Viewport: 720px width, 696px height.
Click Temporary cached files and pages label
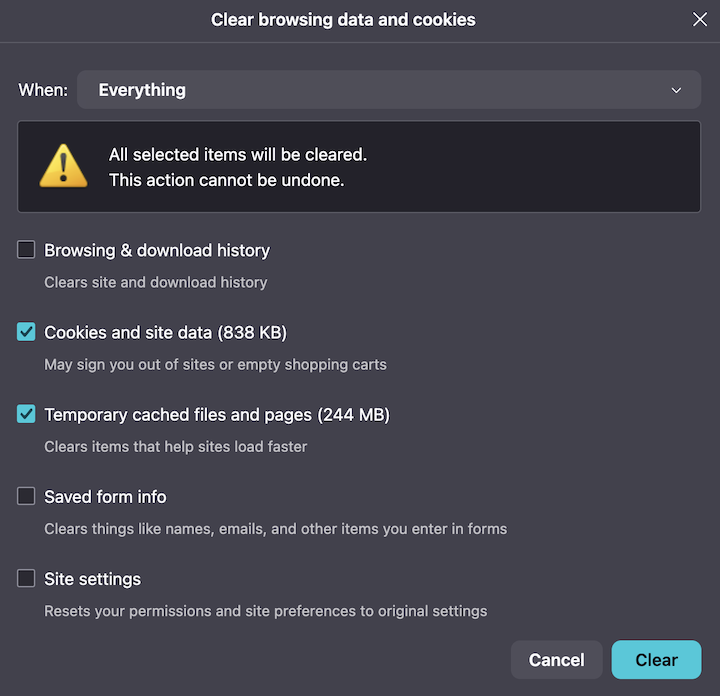coord(217,415)
